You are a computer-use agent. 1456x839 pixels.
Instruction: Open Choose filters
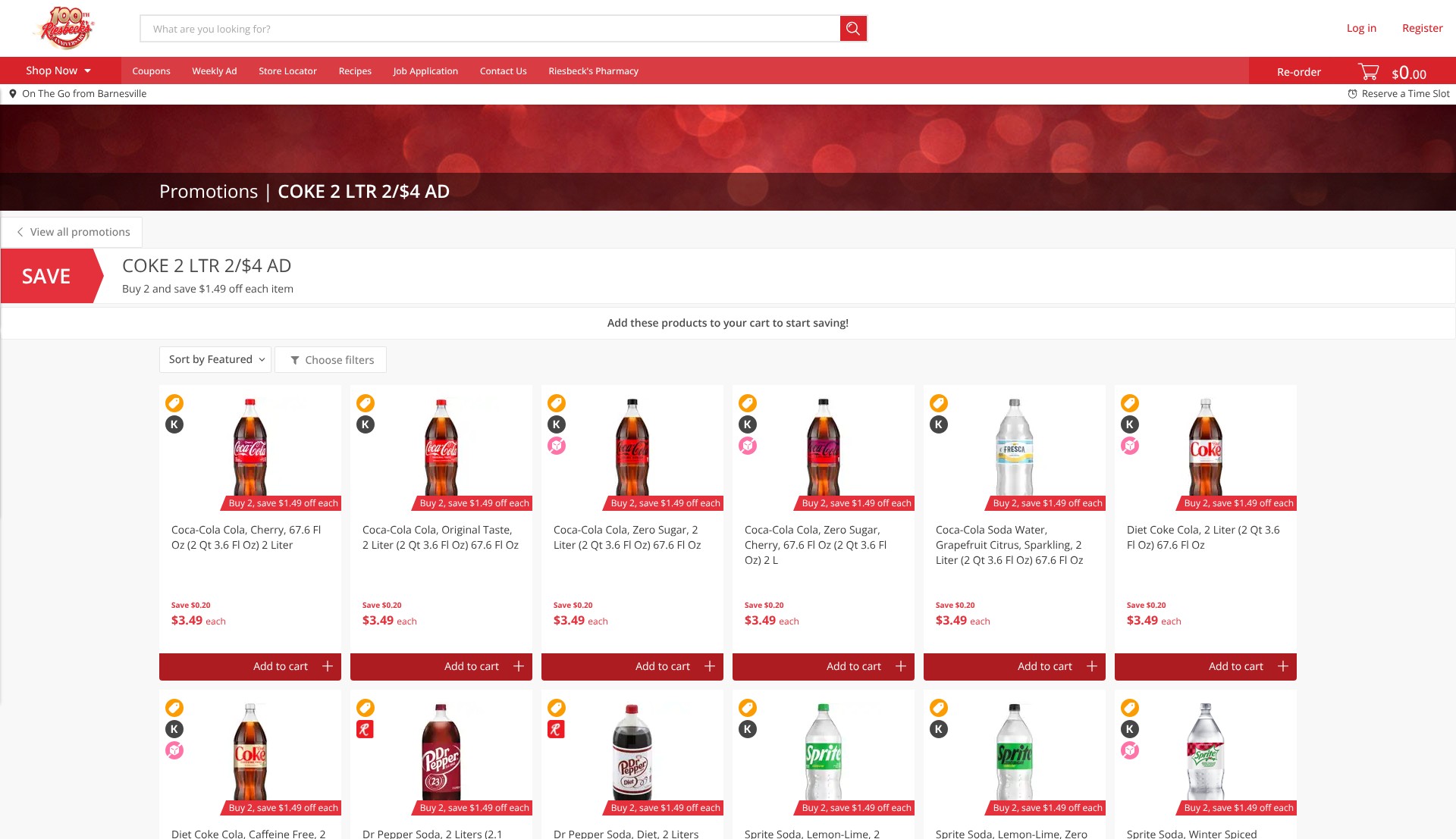(x=331, y=360)
